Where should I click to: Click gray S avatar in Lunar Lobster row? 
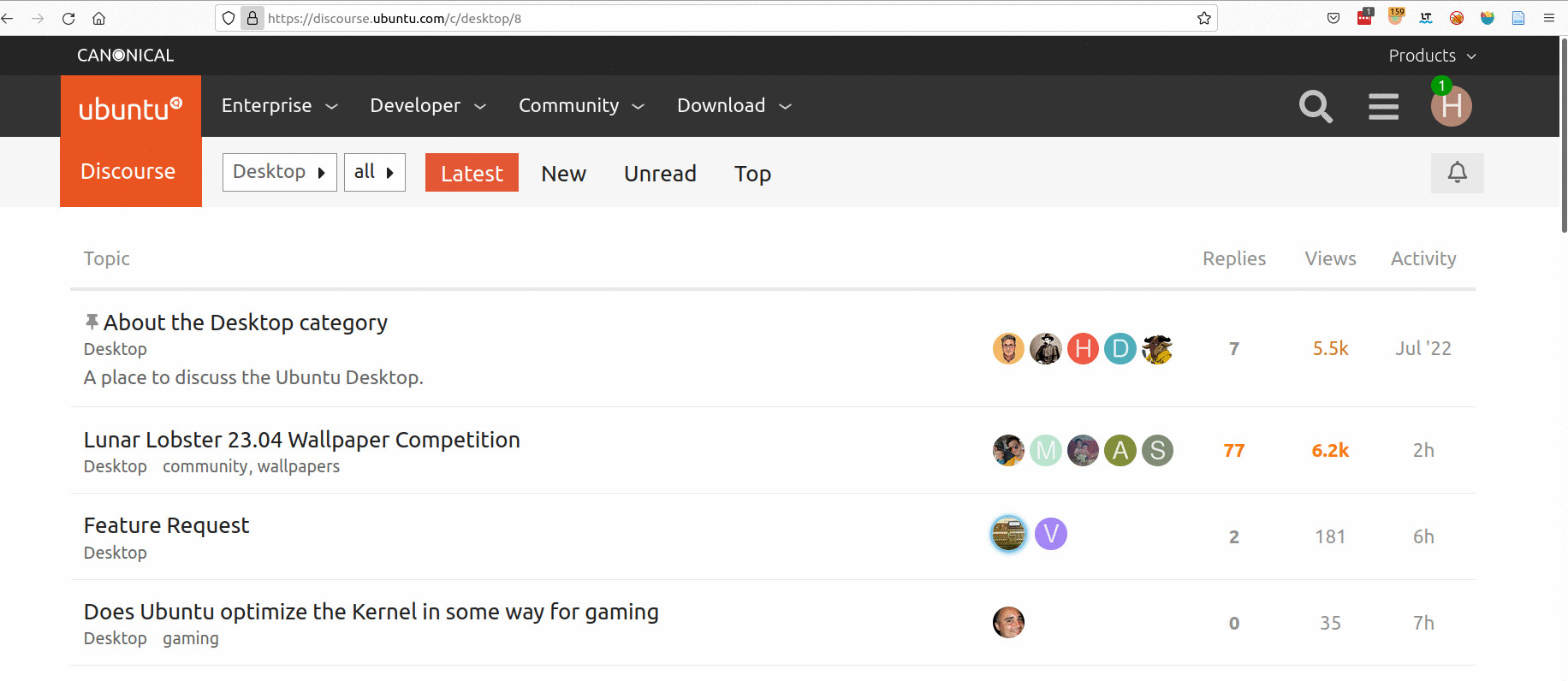click(x=1157, y=450)
